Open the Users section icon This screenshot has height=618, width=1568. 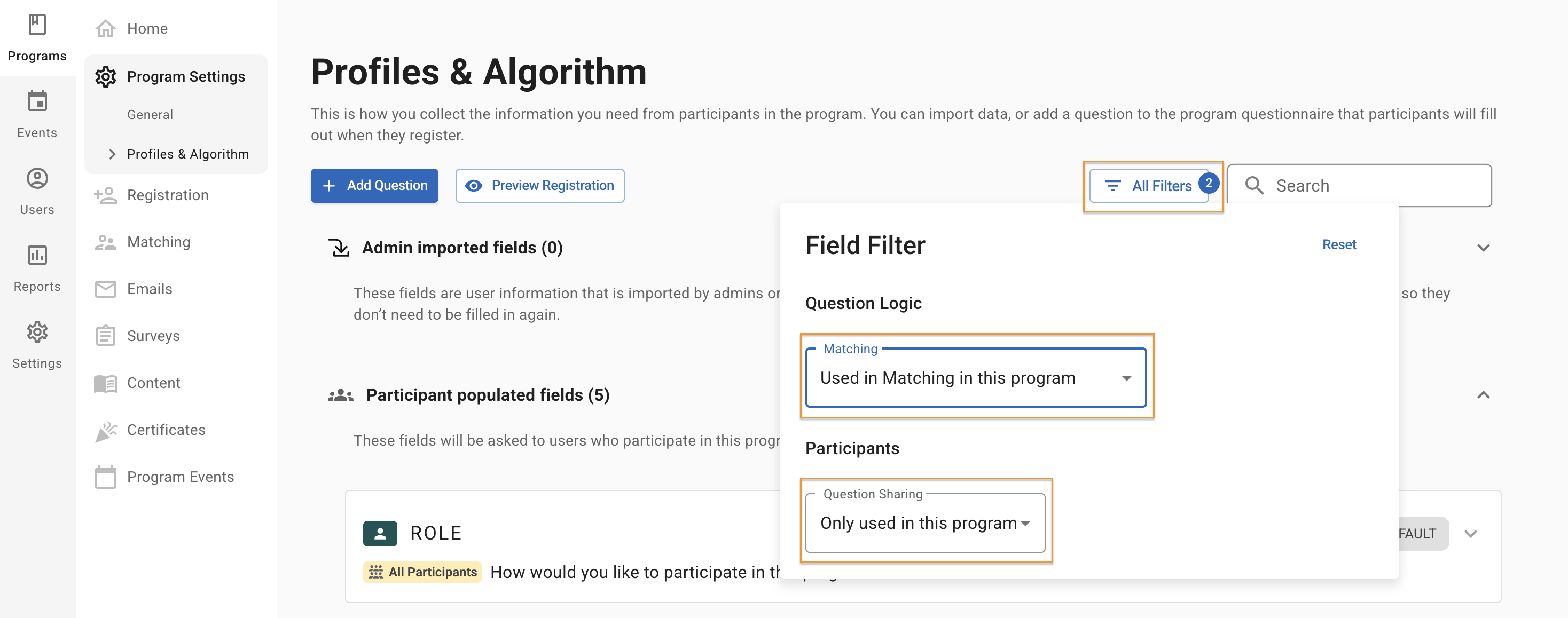[x=37, y=178]
